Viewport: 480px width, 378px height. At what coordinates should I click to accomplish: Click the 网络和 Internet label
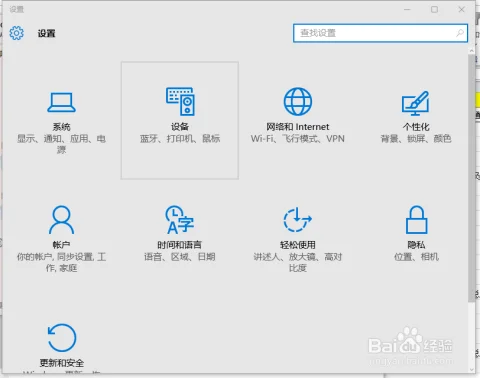298,127
